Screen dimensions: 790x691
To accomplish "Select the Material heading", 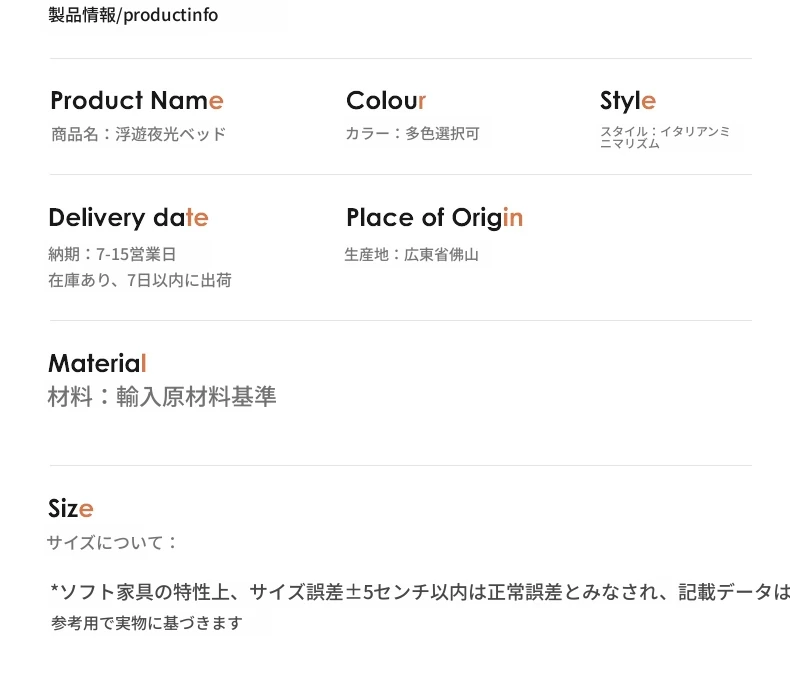I will tap(97, 363).
